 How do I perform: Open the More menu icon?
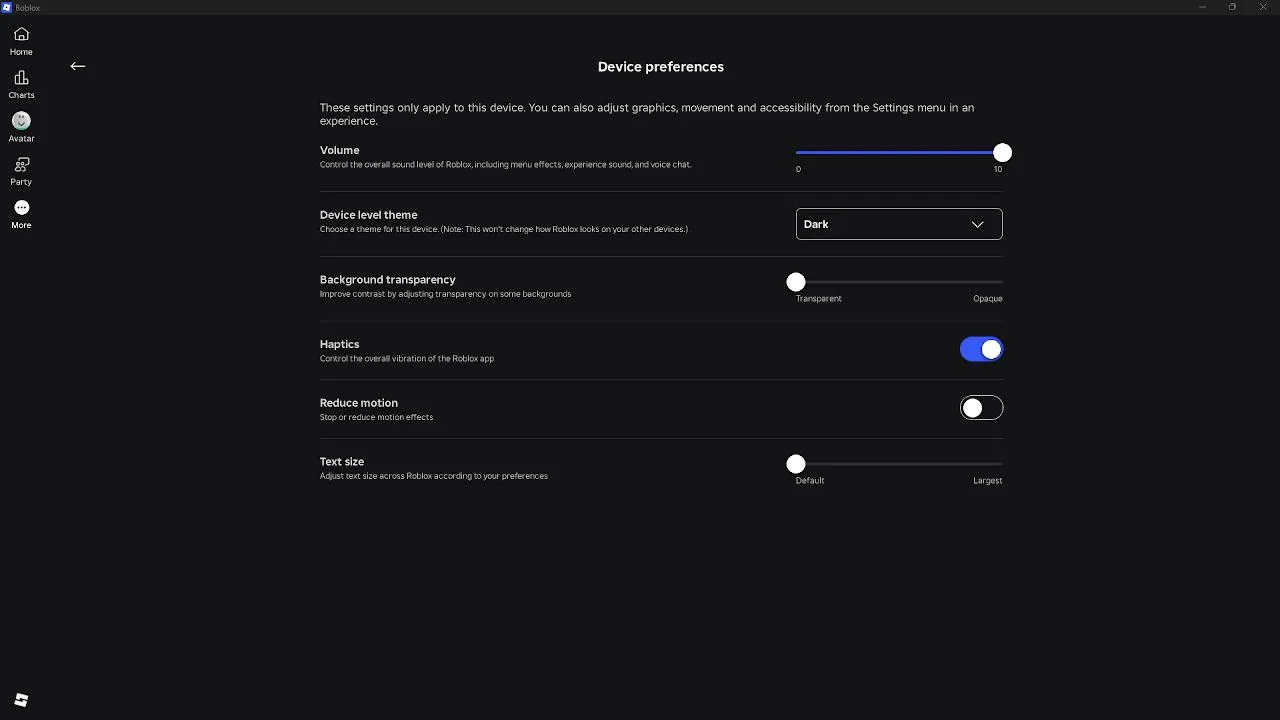[x=21, y=208]
